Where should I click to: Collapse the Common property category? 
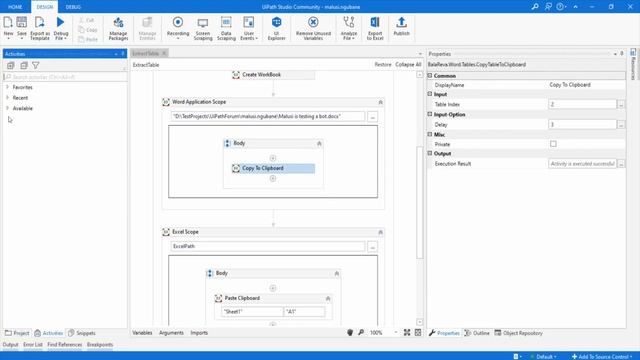click(x=430, y=76)
